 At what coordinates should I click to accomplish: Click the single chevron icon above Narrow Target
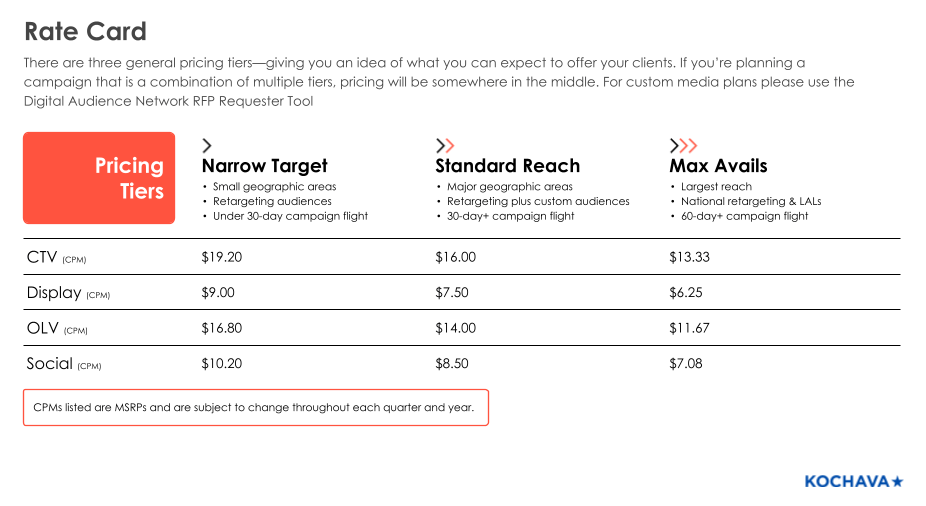(207, 145)
